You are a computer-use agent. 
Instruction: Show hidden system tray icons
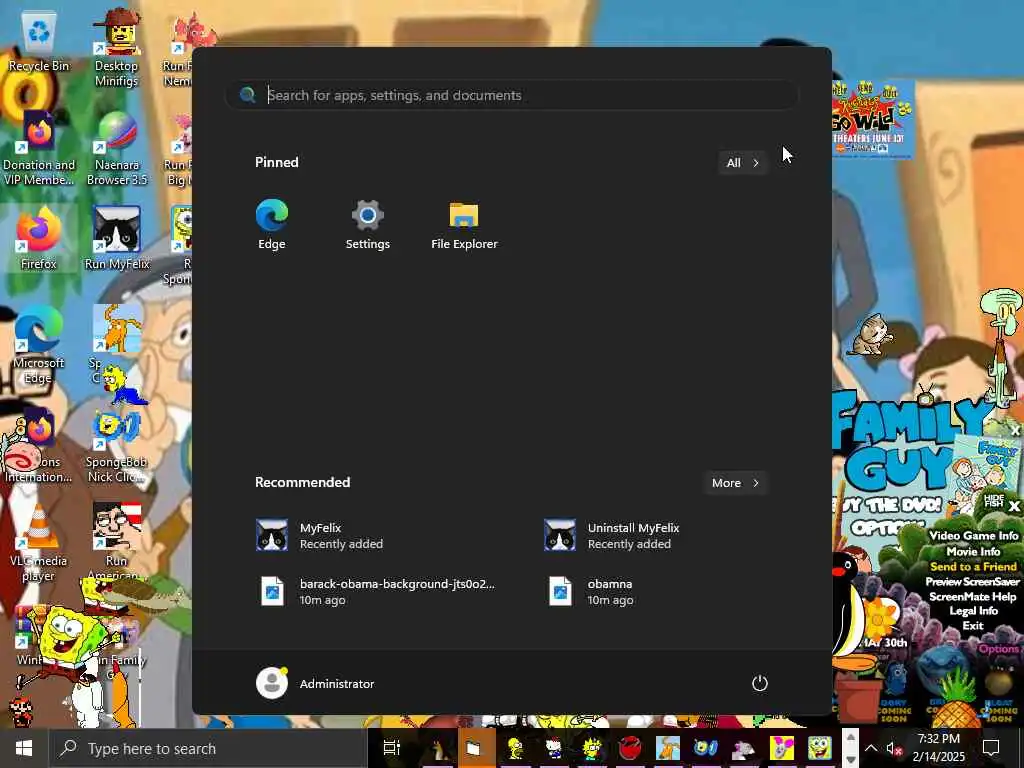(871, 748)
